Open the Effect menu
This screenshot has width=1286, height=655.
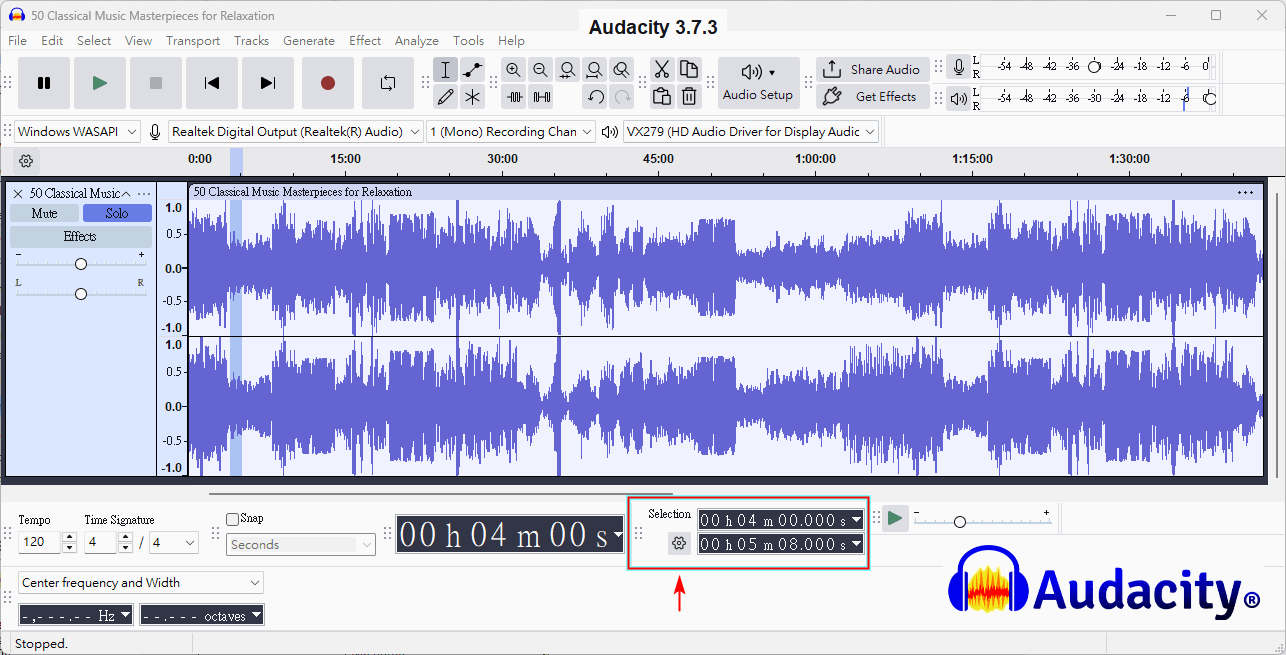click(x=365, y=41)
